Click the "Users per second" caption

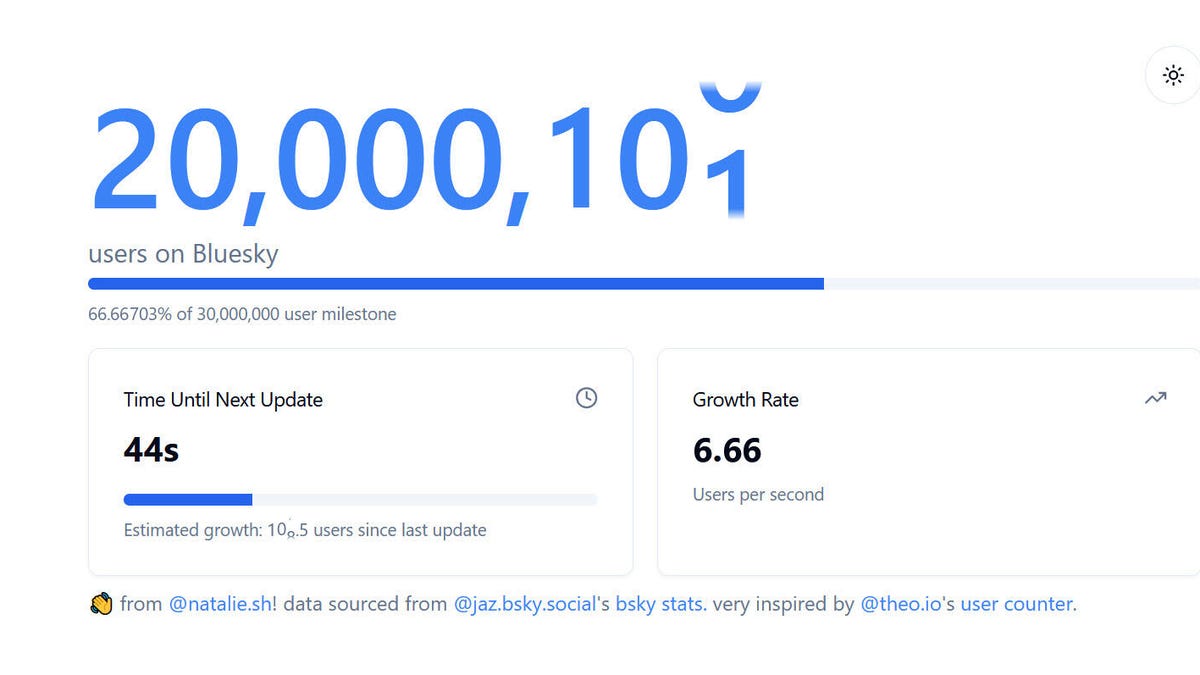pos(758,494)
